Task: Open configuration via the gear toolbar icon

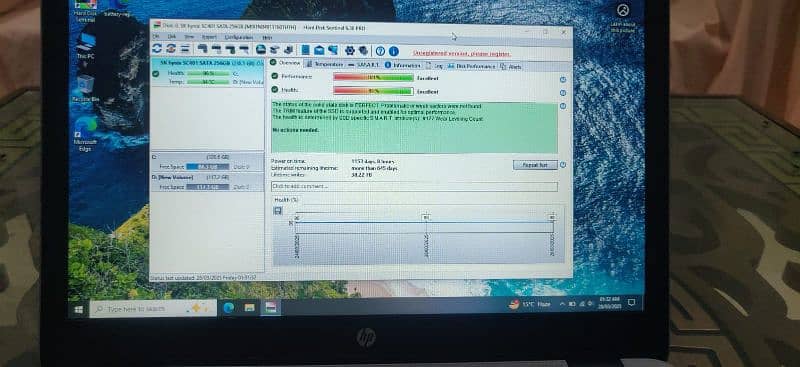Action: click(350, 51)
